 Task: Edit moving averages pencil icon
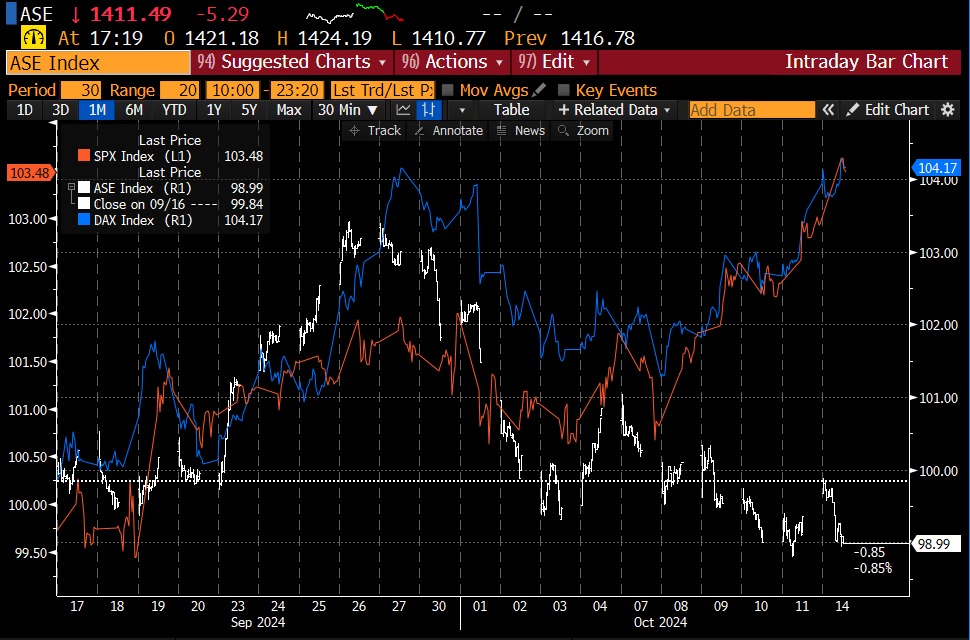539,90
